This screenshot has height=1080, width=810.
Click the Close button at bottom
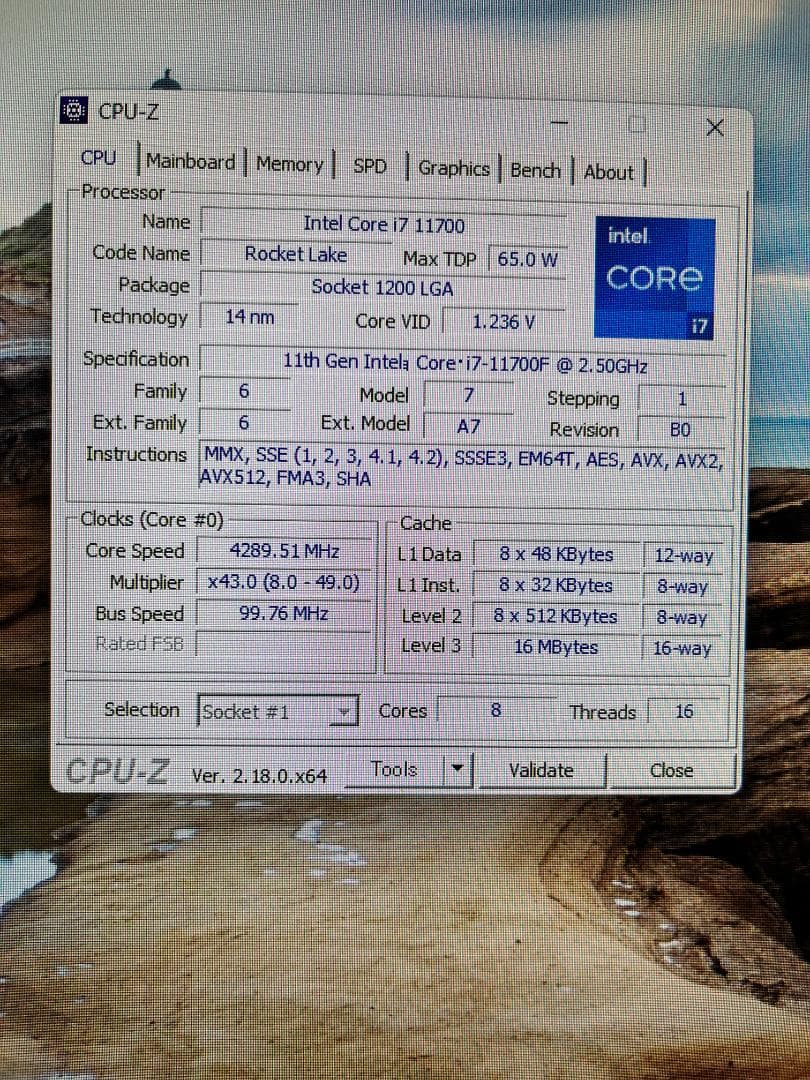tap(672, 771)
